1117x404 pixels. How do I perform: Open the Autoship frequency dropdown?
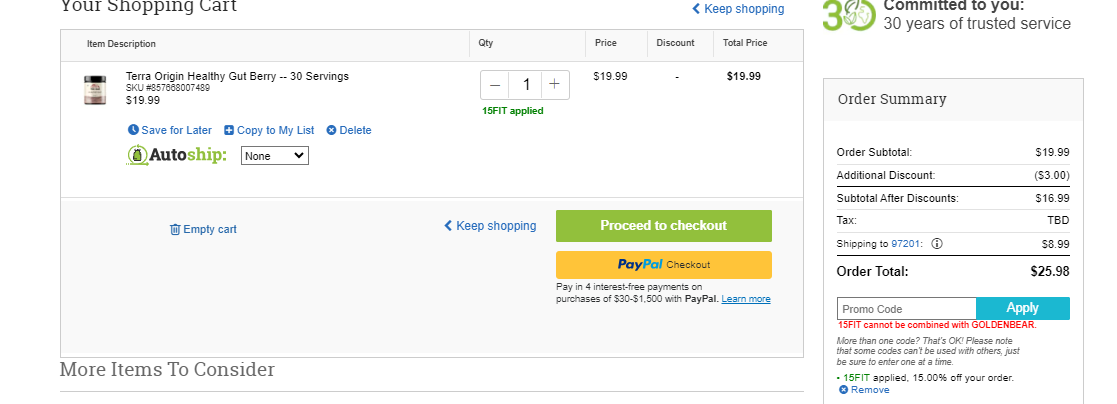point(274,155)
